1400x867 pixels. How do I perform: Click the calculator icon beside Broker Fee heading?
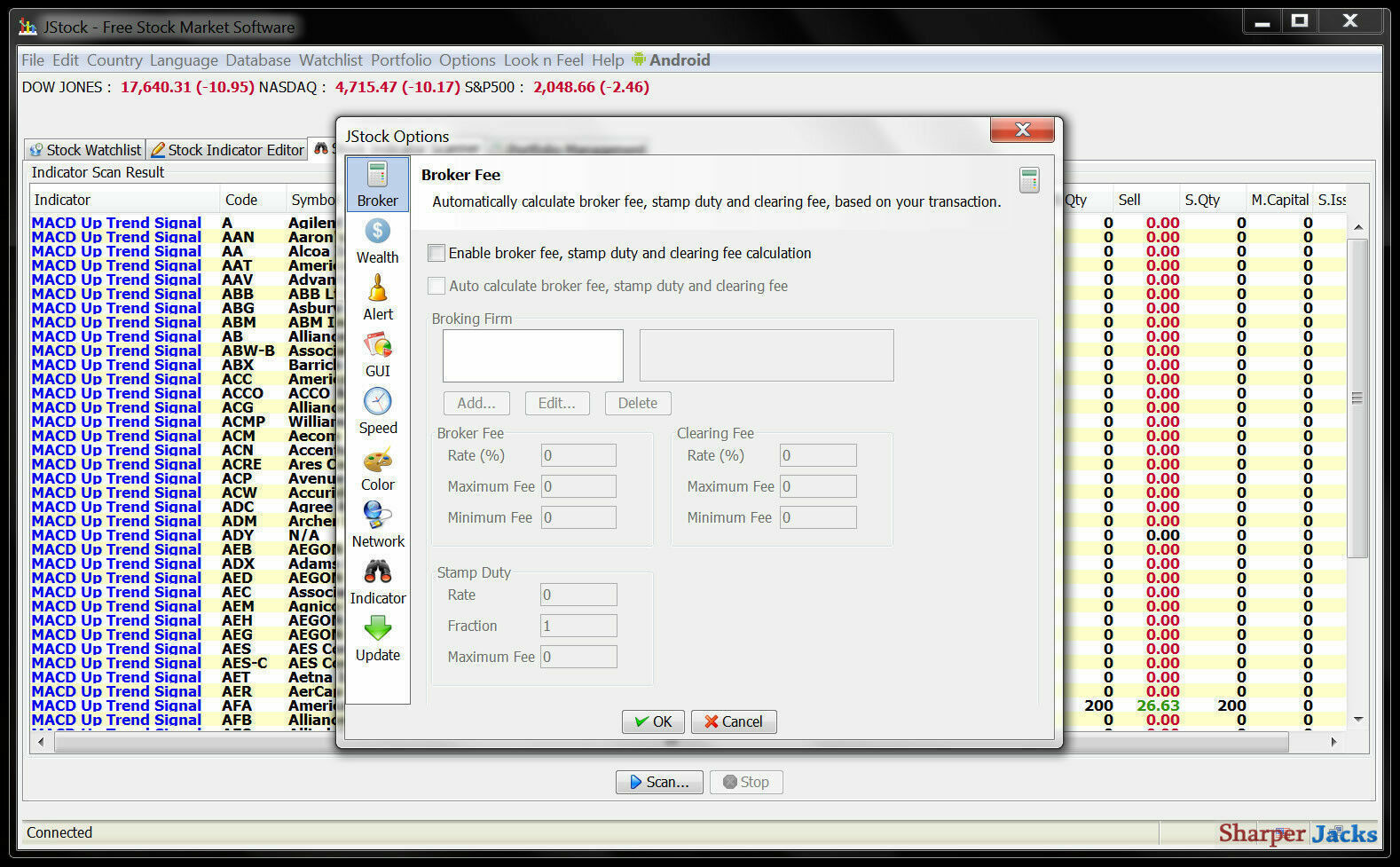[1029, 180]
